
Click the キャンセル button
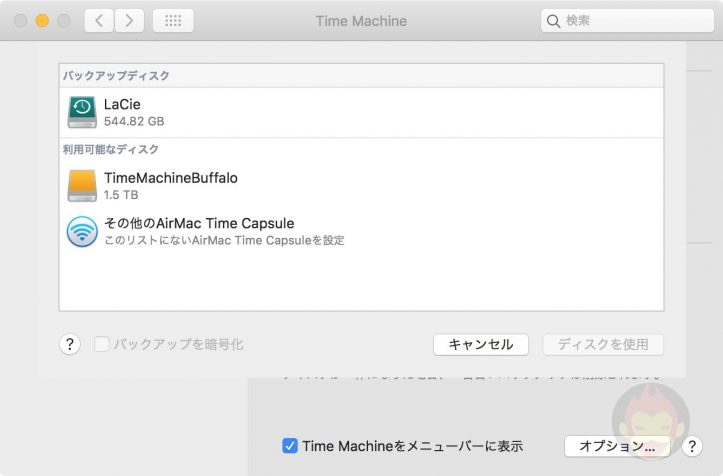pyautogui.click(x=480, y=345)
